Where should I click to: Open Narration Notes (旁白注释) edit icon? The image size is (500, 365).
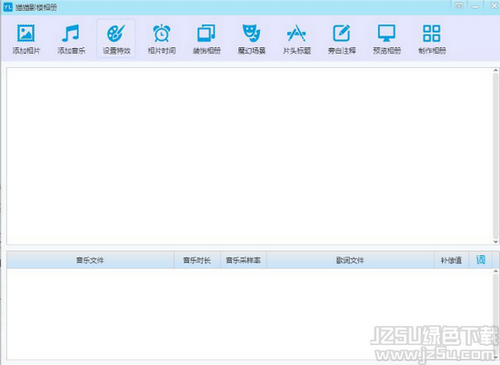coord(342,33)
